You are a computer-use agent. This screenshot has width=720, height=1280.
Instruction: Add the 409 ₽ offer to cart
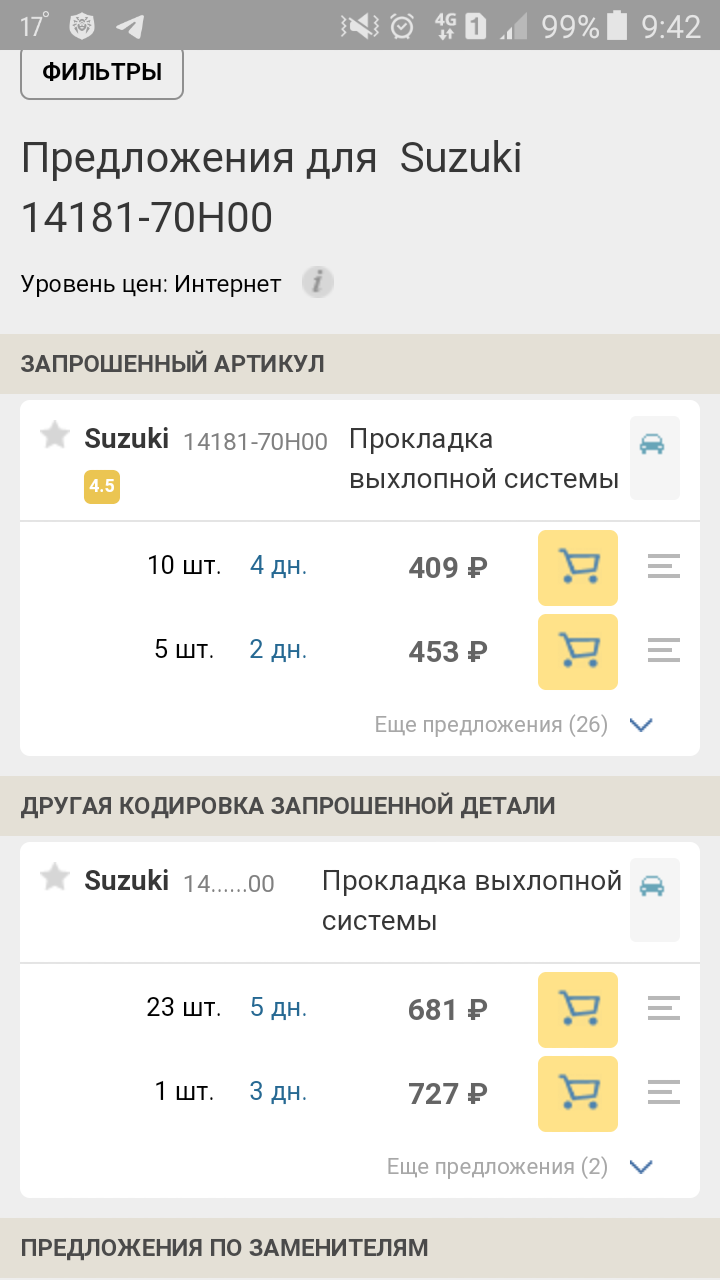577,568
